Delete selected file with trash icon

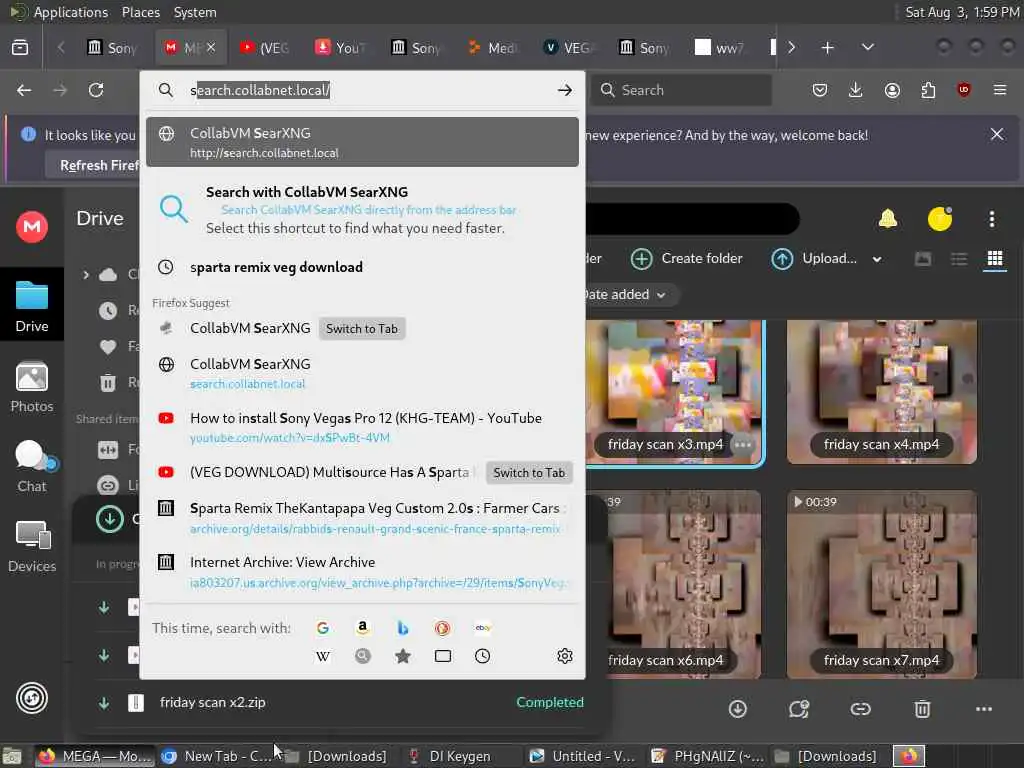point(922,709)
